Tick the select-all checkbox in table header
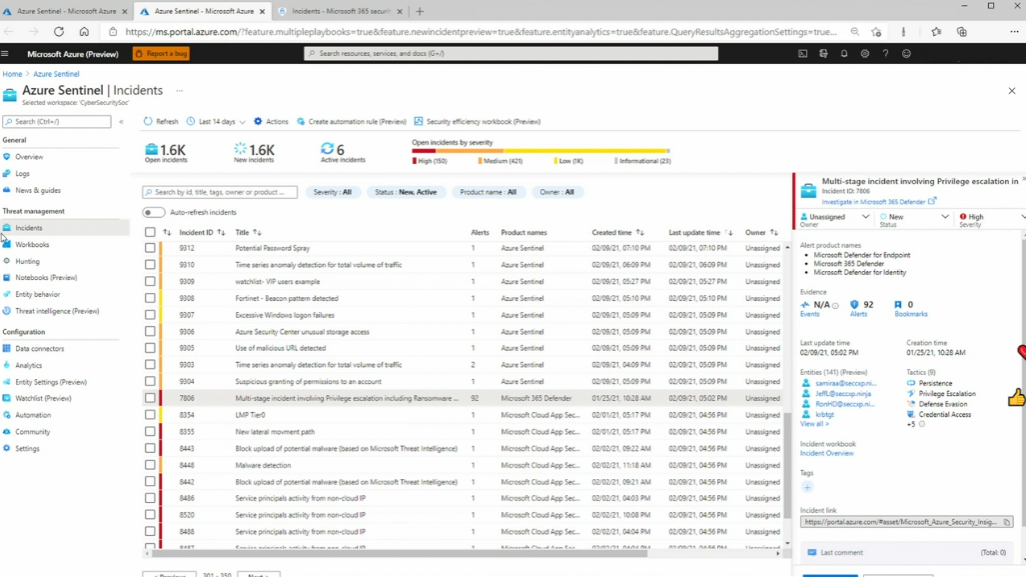1026x577 pixels. coord(150,232)
